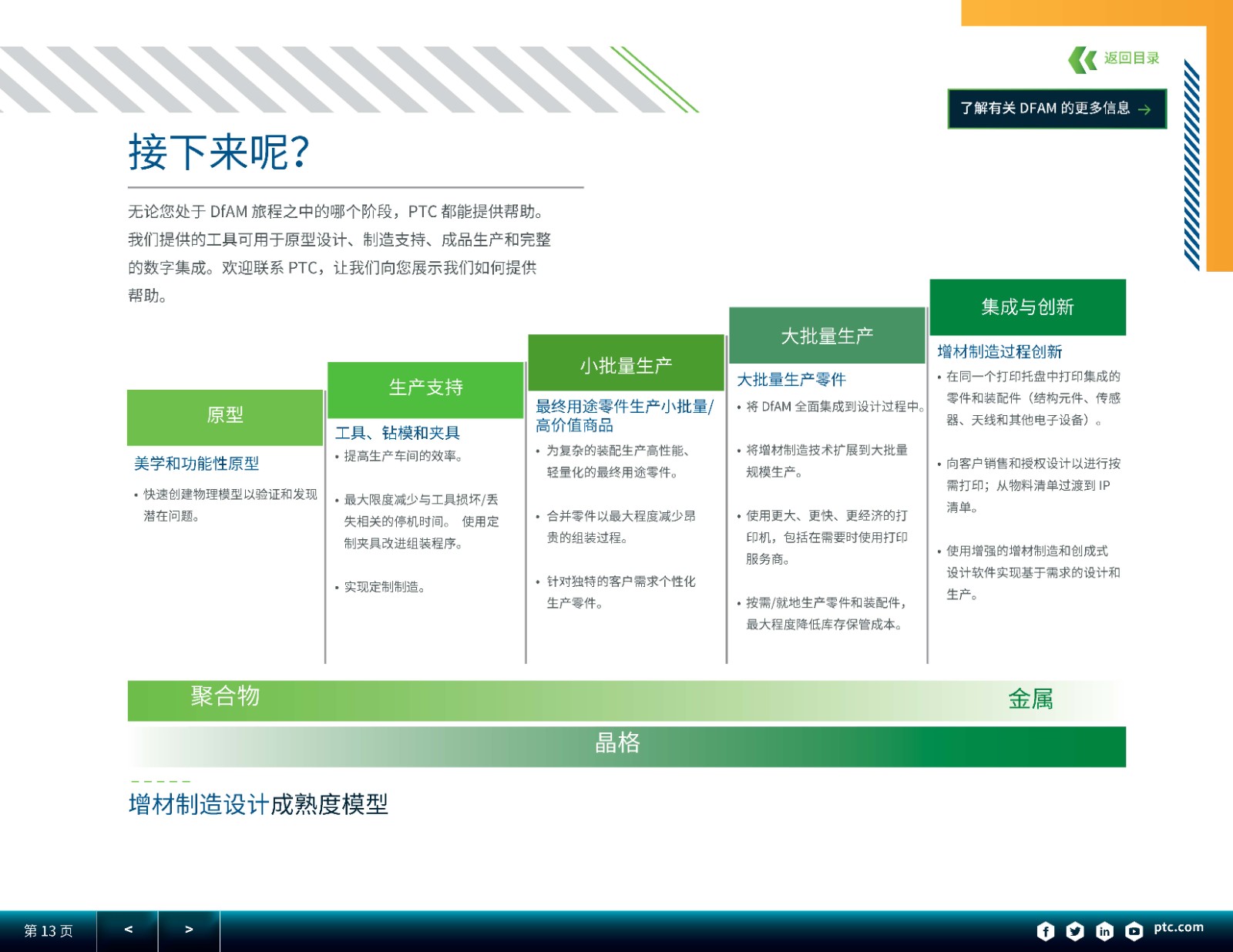Open the YouTube icon in footer
Screen dimensions: 1233x952
pos(1134,931)
